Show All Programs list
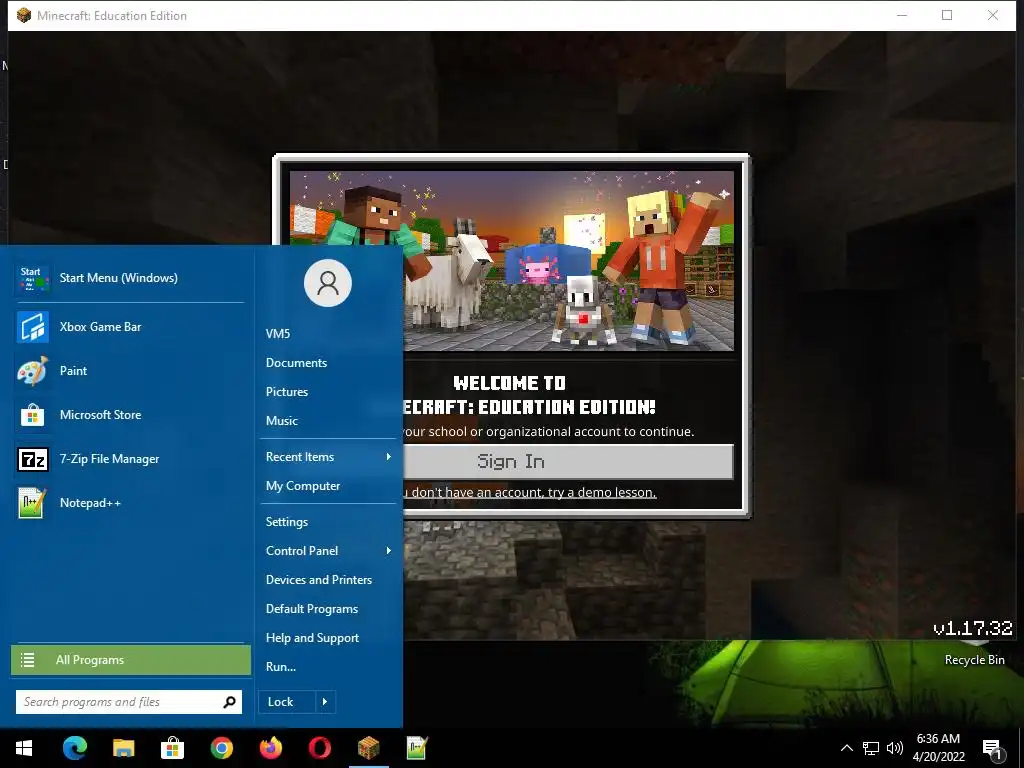The height and width of the screenshot is (768, 1024). pos(131,660)
